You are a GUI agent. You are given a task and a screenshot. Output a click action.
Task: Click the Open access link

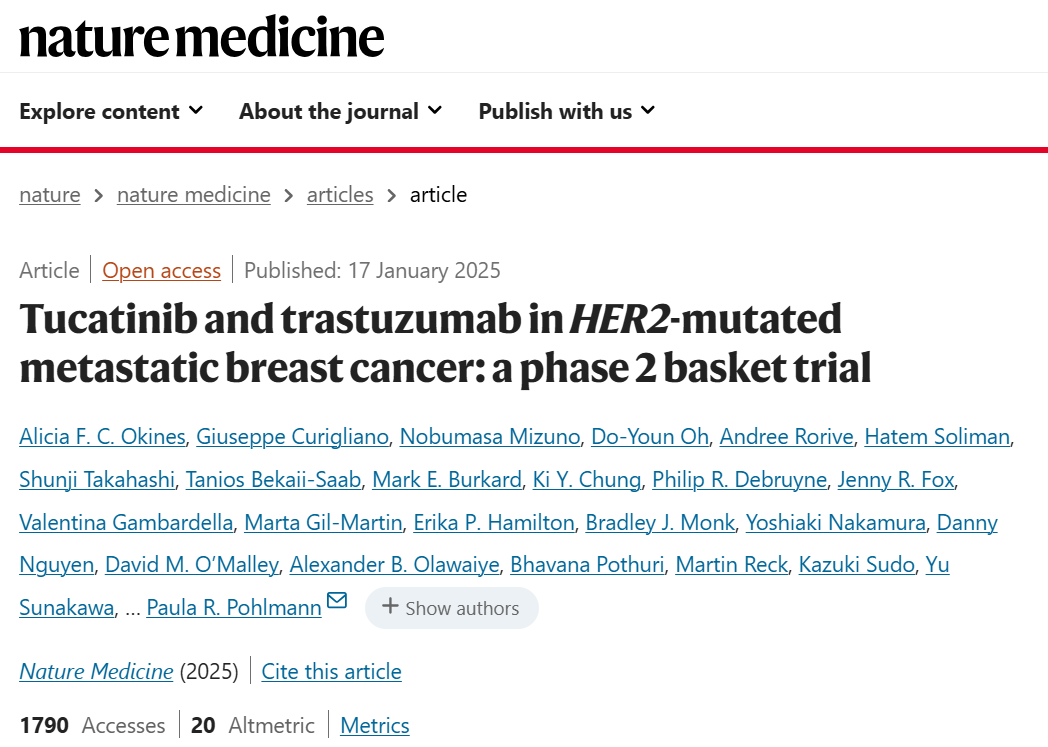tap(161, 271)
